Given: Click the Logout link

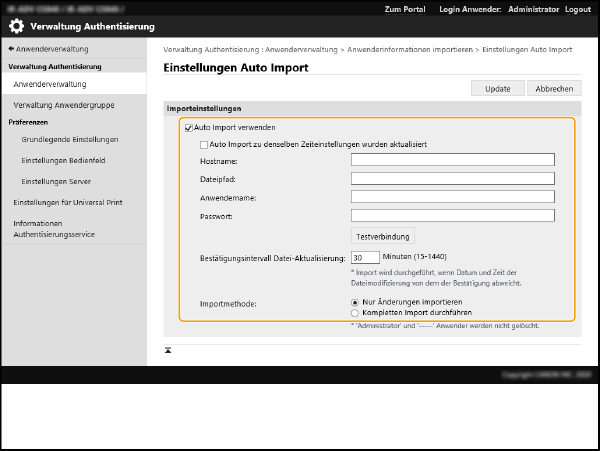Looking at the screenshot, I should point(577,9).
